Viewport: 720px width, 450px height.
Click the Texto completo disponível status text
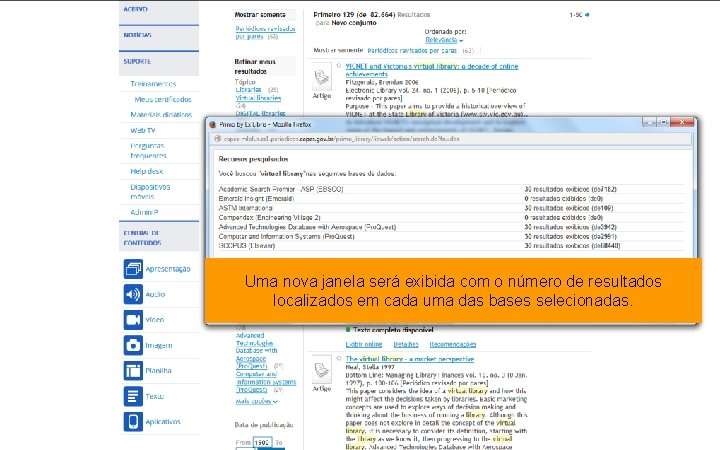(393, 330)
